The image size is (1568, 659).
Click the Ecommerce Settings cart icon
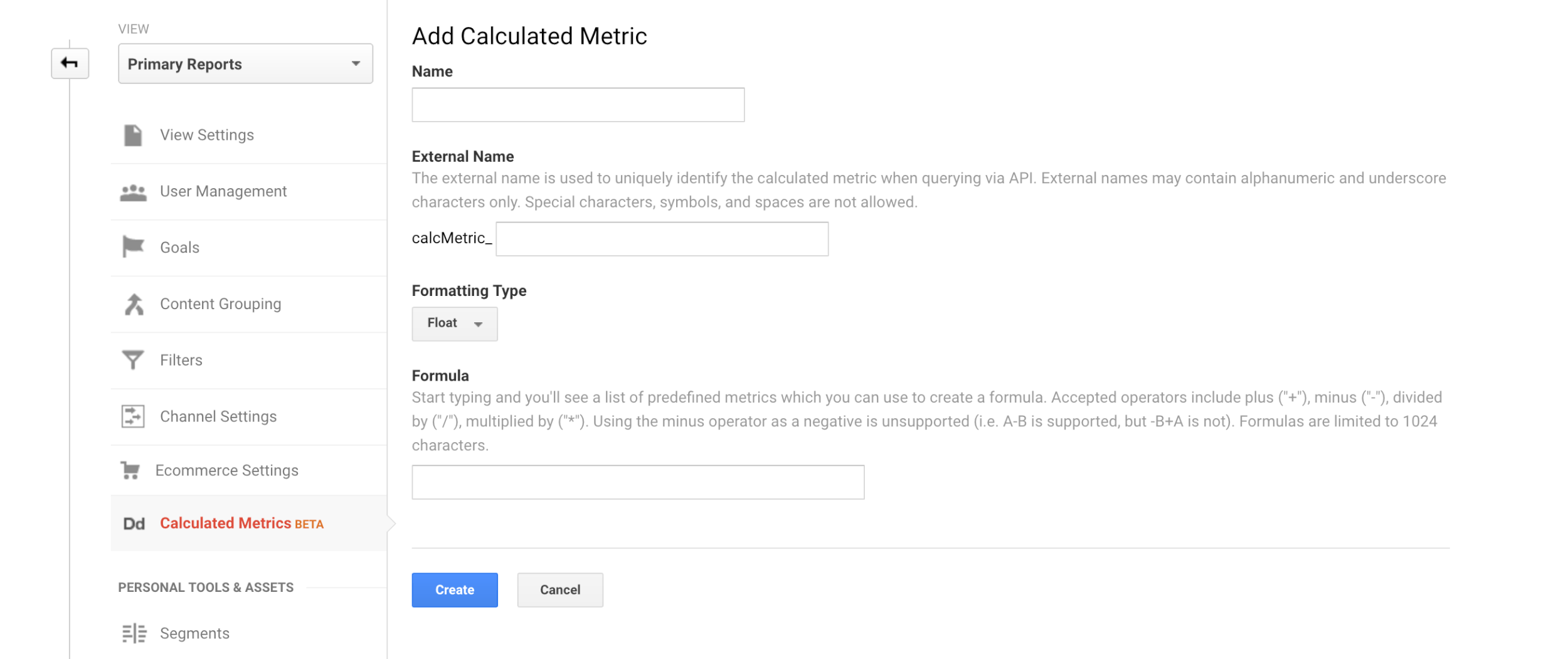point(130,470)
